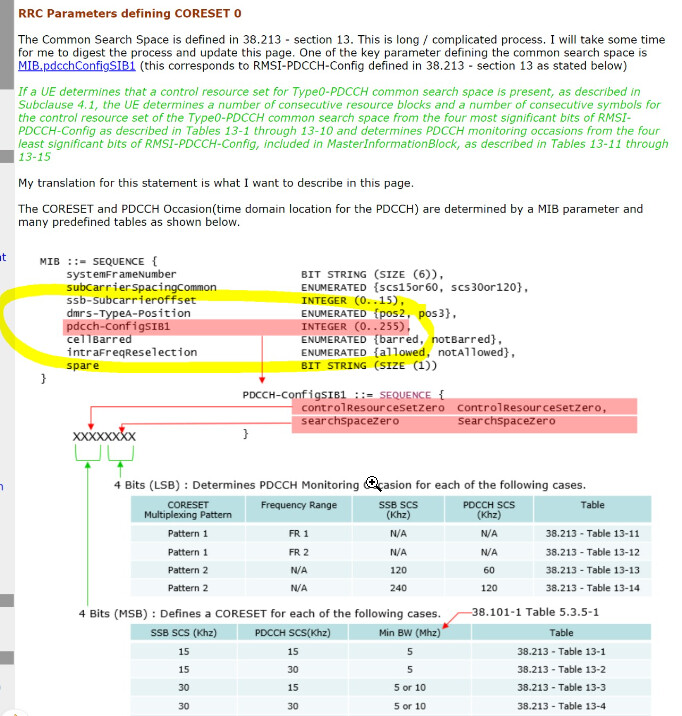Select the intraFreqReselection field name

click(132, 353)
